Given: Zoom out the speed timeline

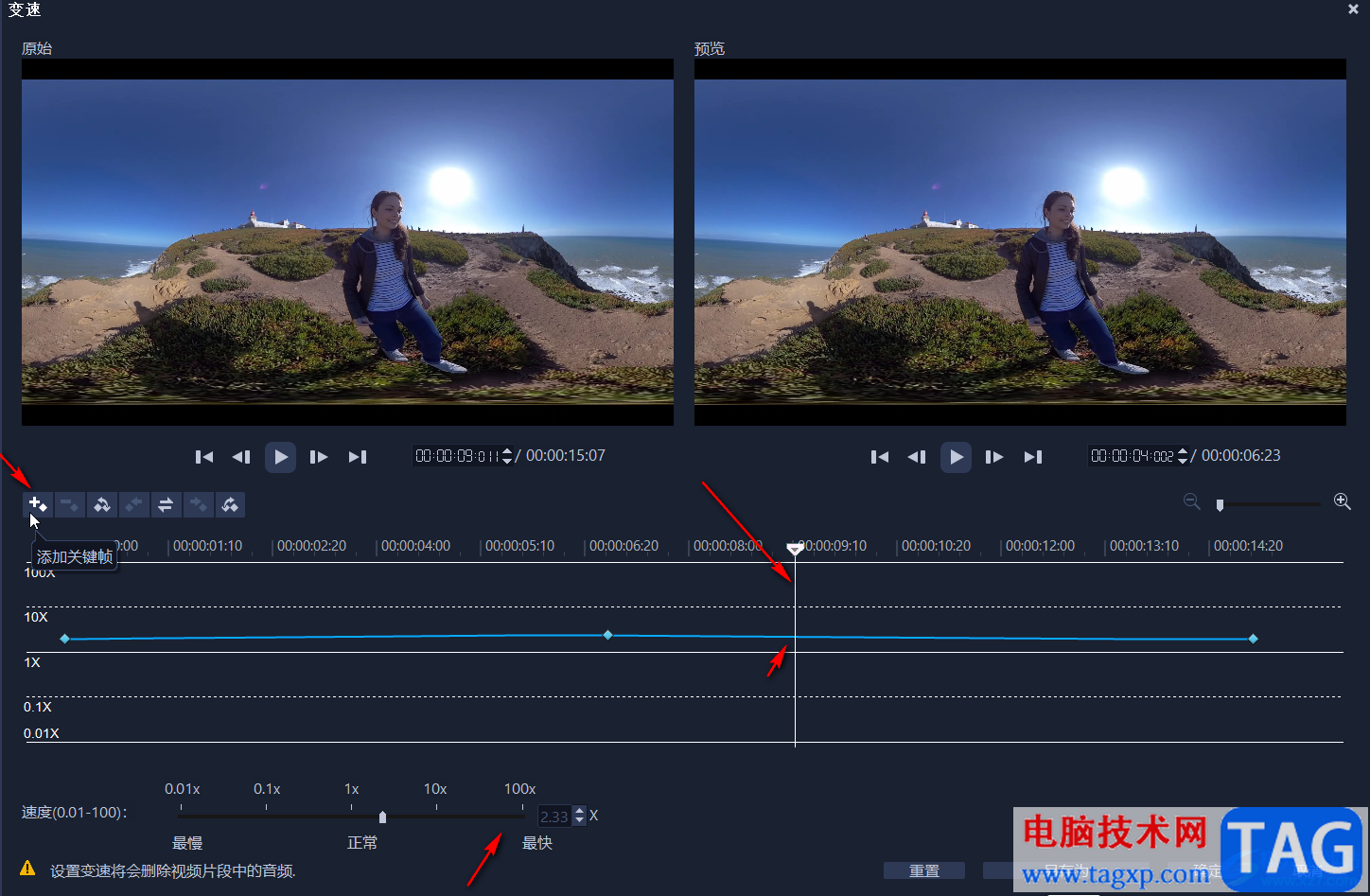Looking at the screenshot, I should click(1192, 501).
